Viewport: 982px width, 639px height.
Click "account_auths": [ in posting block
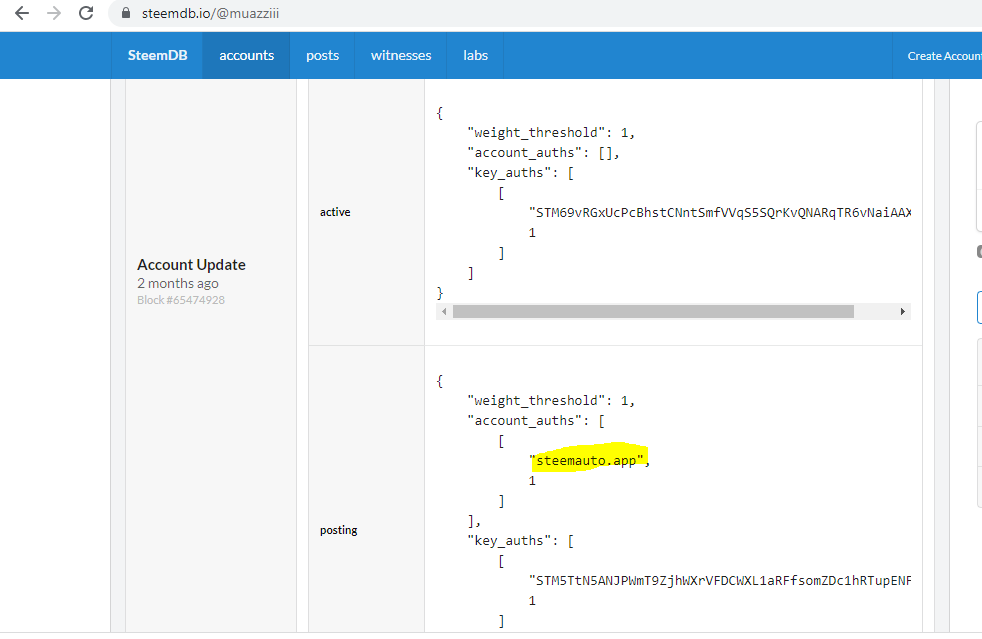[x=536, y=421]
